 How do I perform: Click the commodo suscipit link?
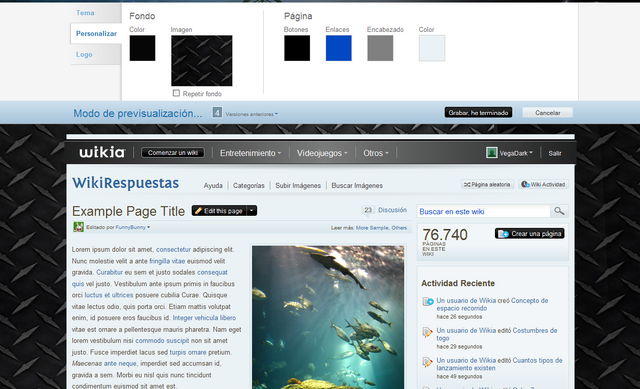pos(162,341)
